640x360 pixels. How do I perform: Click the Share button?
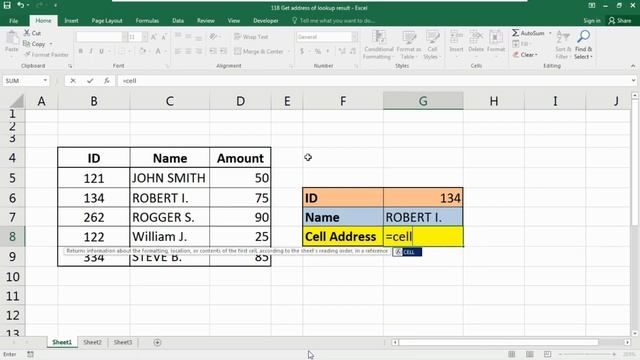point(620,20)
